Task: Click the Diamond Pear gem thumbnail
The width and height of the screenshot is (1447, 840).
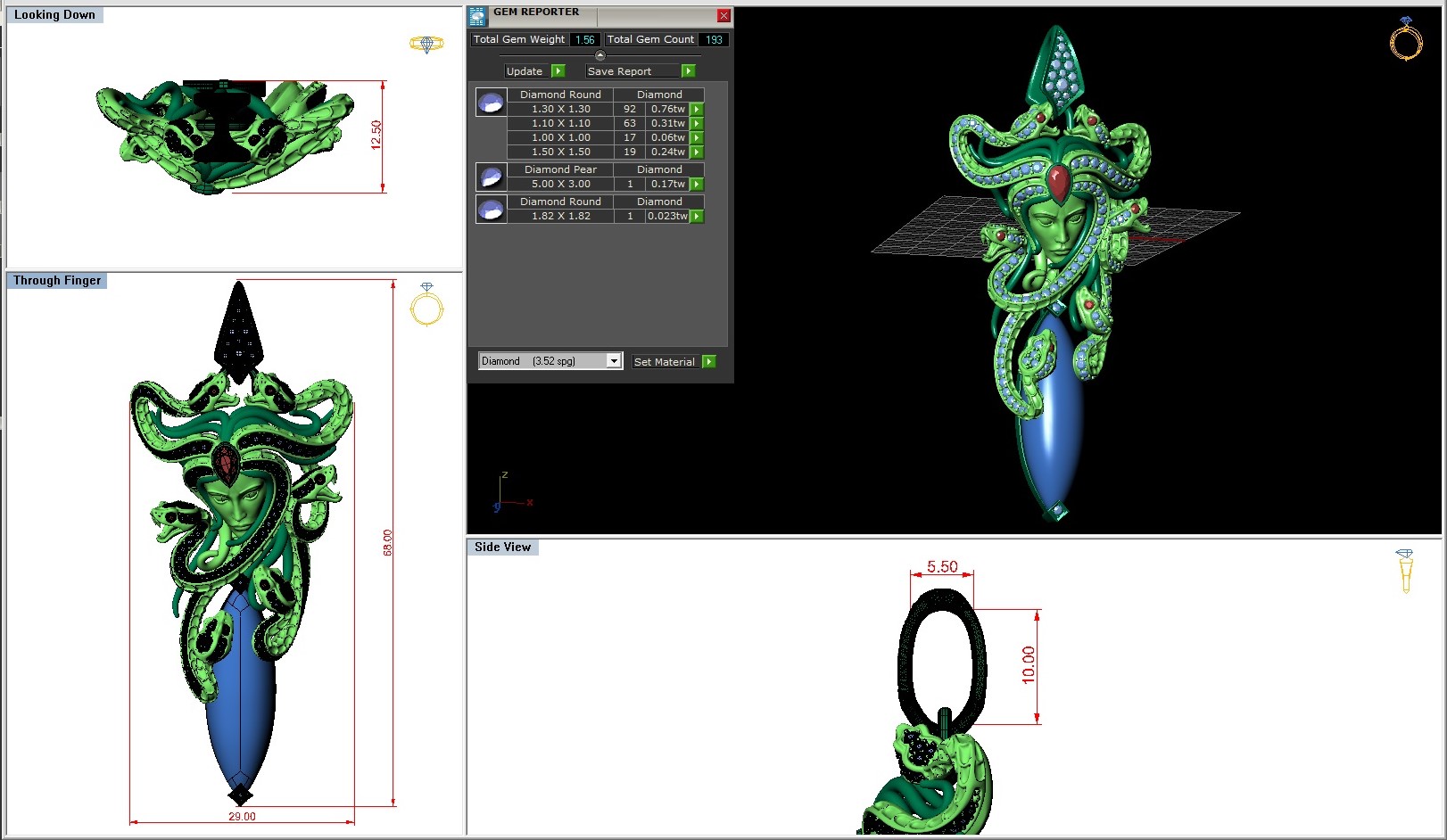Action: [x=491, y=177]
